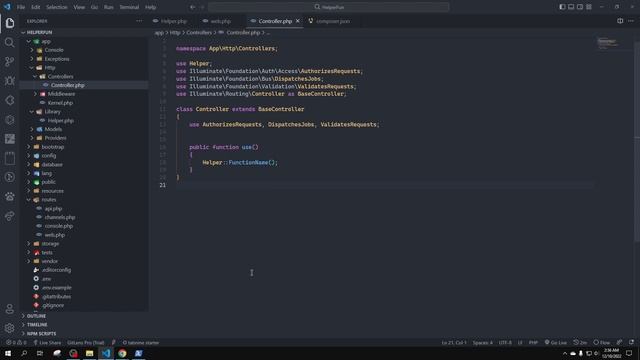This screenshot has height=360, width=640.
Task: Open Windows Start menu
Action: pyautogui.click(x=8, y=353)
